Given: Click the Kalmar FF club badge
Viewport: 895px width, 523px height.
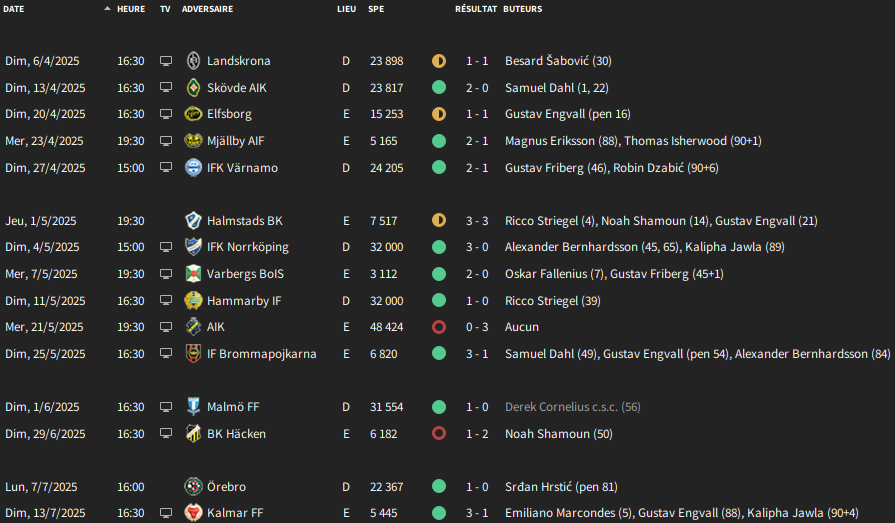Looking at the screenshot, I should (x=193, y=513).
